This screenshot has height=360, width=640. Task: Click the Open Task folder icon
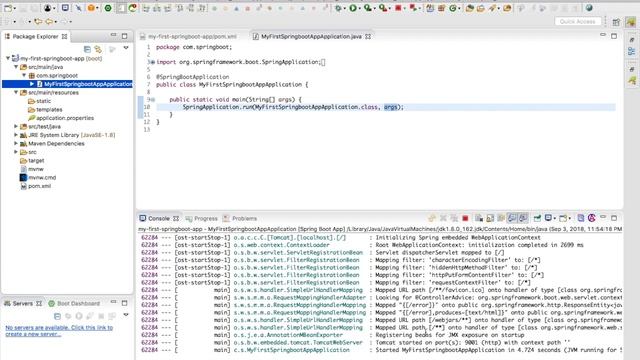click(481, 8)
